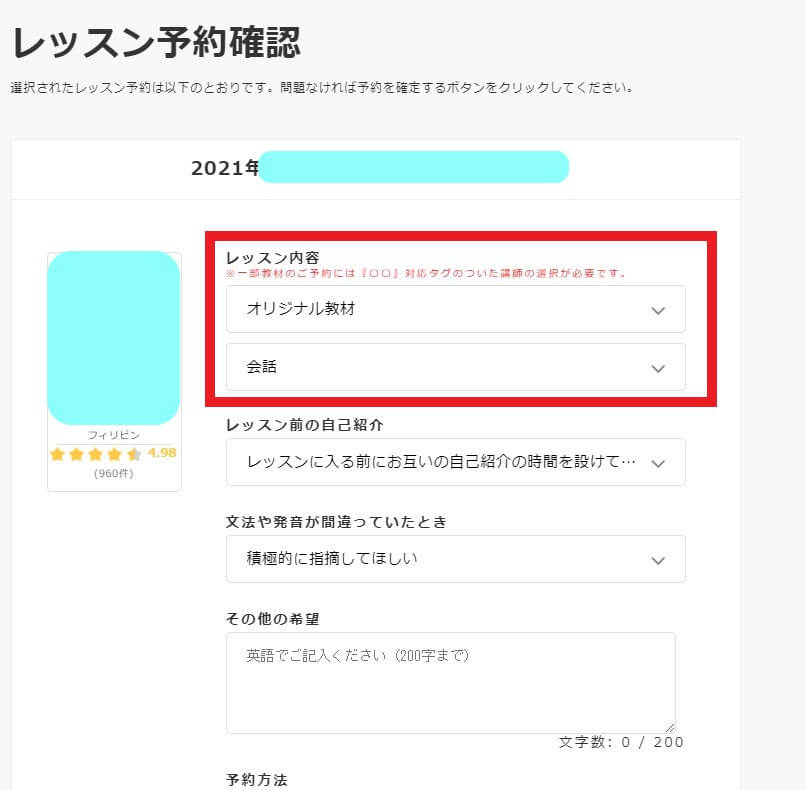Click the 文字数 0 / 200 character counter
The width and height of the screenshot is (806, 790).
621,742
